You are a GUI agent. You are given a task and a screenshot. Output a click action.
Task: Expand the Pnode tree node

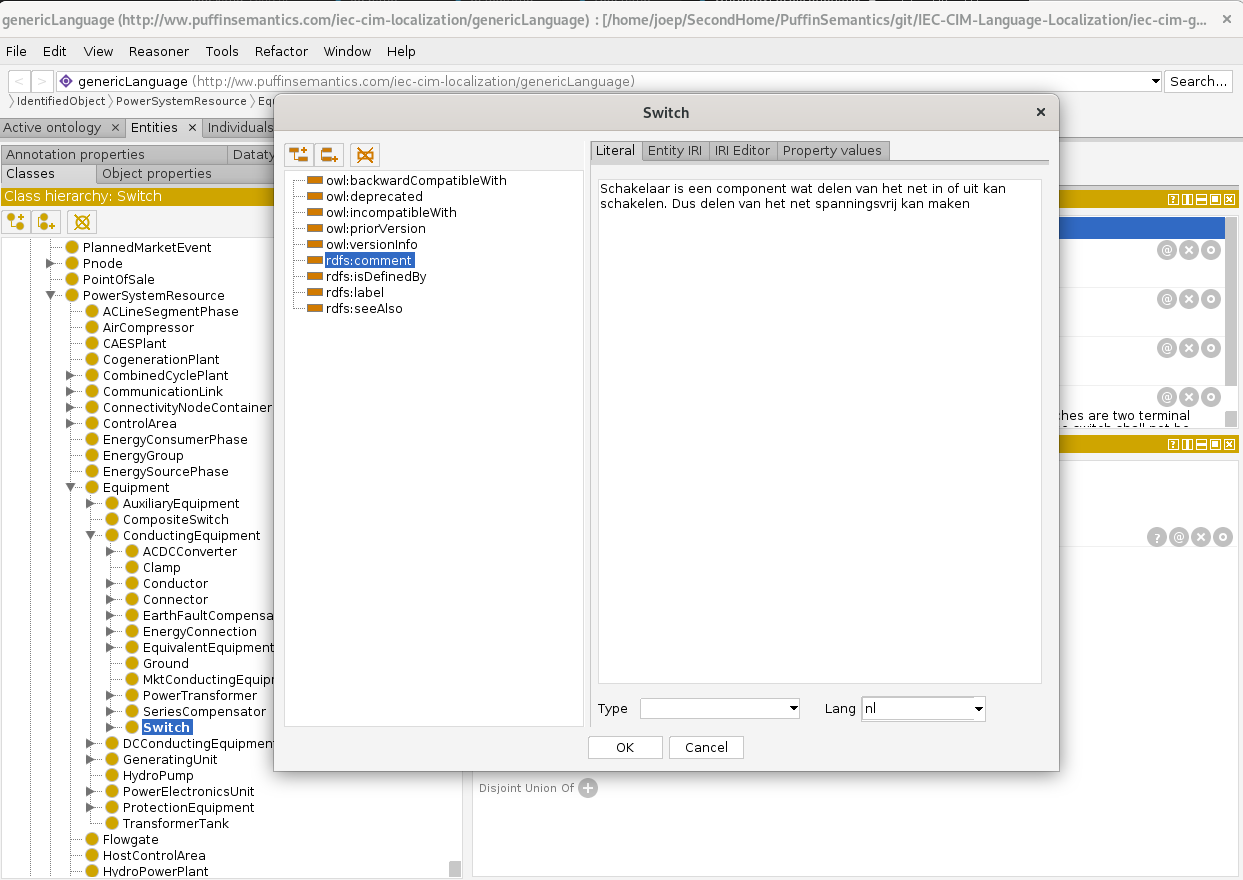point(51,264)
